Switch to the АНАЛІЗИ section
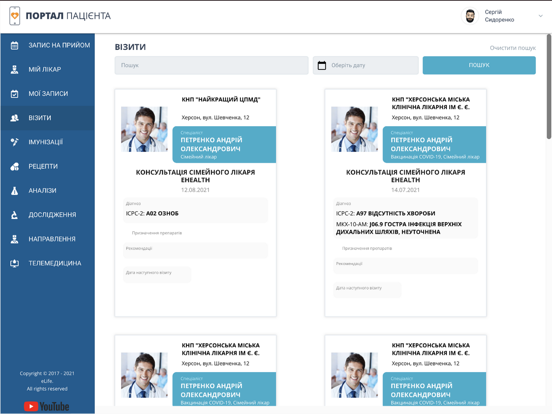 [x=48, y=191]
